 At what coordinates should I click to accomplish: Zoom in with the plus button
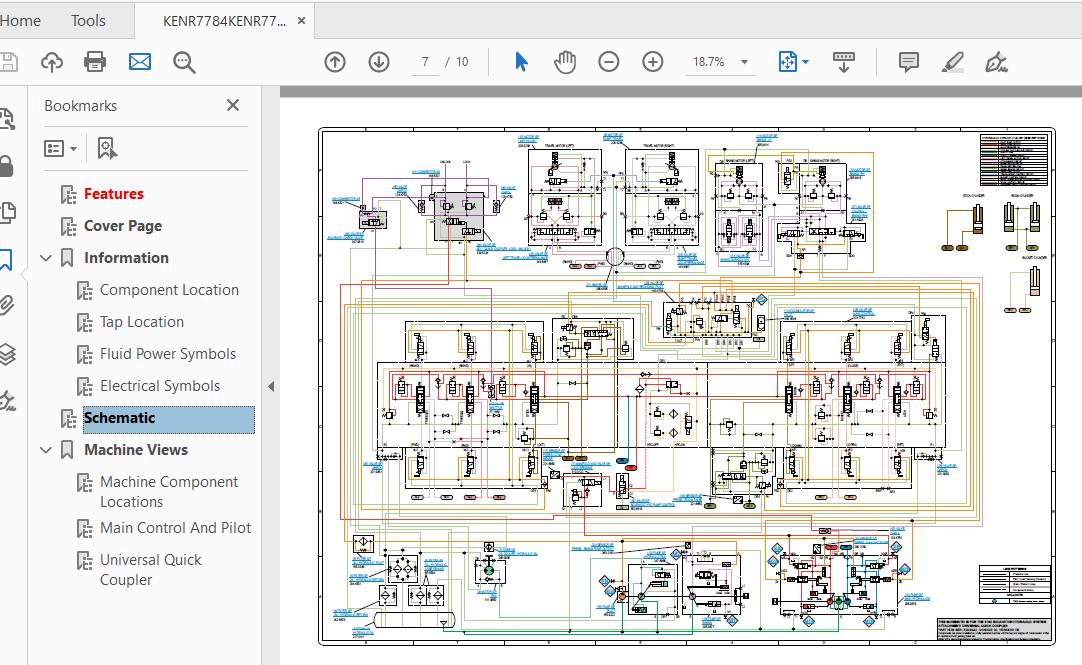[653, 62]
